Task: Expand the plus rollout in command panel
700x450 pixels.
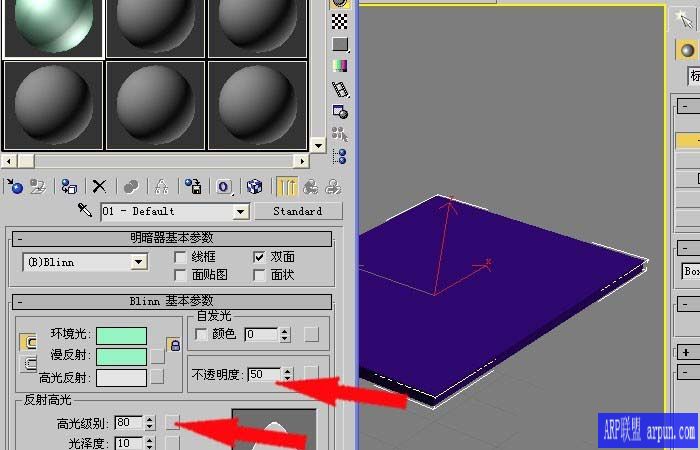Action: click(688, 352)
